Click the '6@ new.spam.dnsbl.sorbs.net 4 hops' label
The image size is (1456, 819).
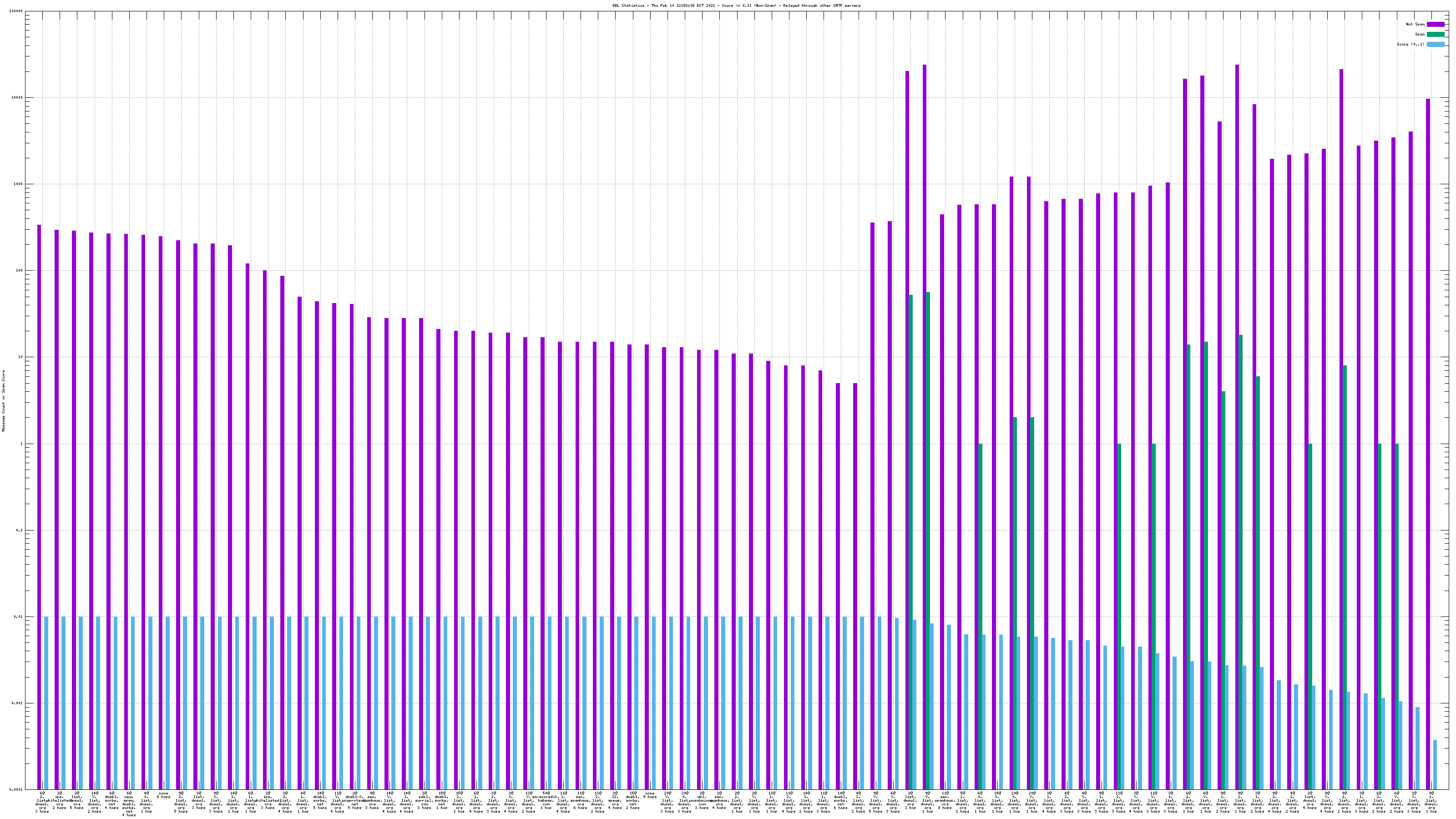click(129, 804)
